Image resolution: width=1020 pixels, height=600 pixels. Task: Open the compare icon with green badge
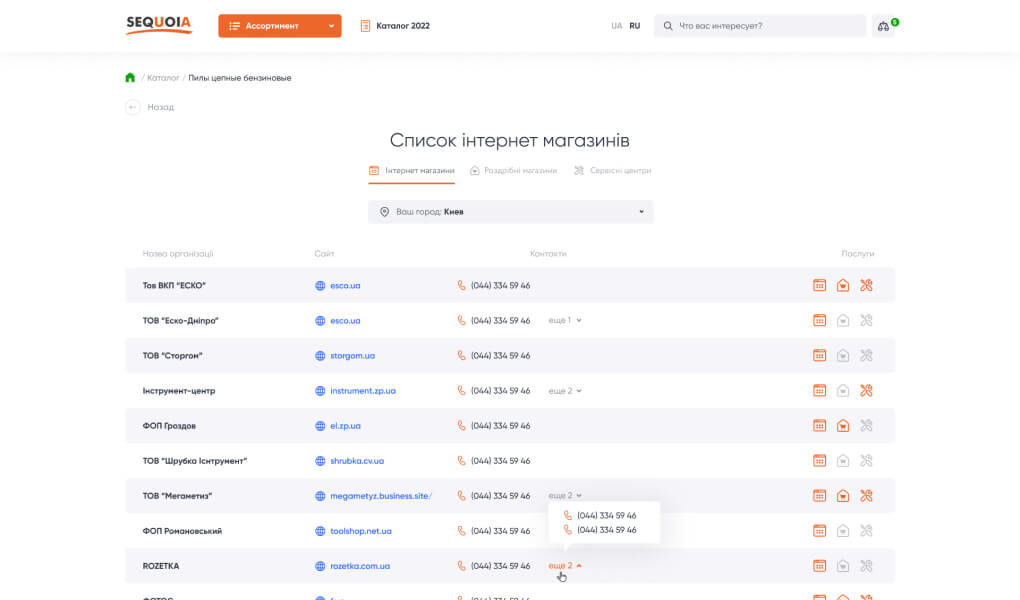tap(884, 26)
